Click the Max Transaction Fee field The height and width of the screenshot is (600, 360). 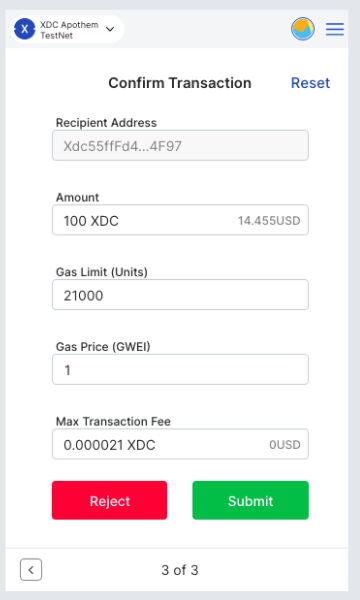click(180, 444)
